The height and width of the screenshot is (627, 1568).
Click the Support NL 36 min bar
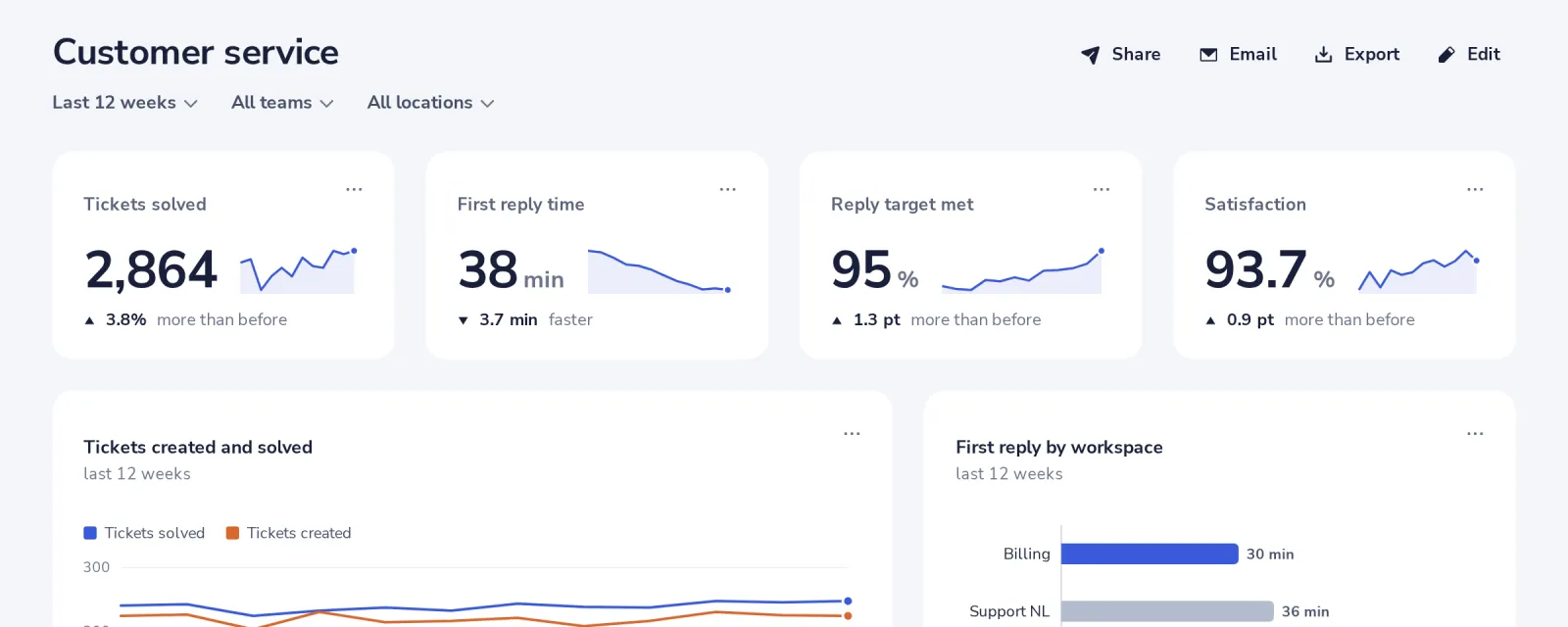tap(1167, 611)
